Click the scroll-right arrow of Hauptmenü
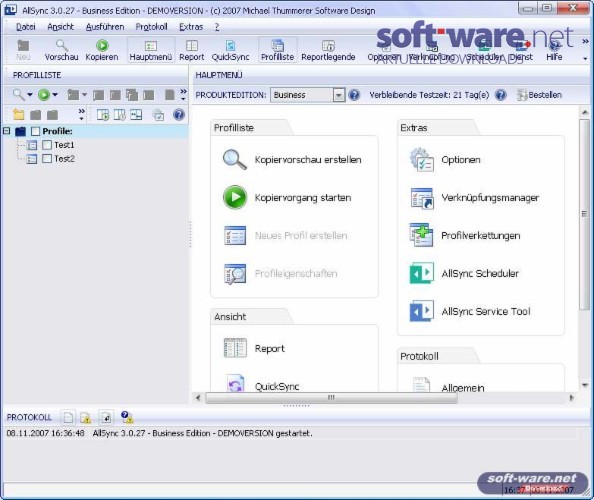The height and width of the screenshot is (500, 594). 572,398
